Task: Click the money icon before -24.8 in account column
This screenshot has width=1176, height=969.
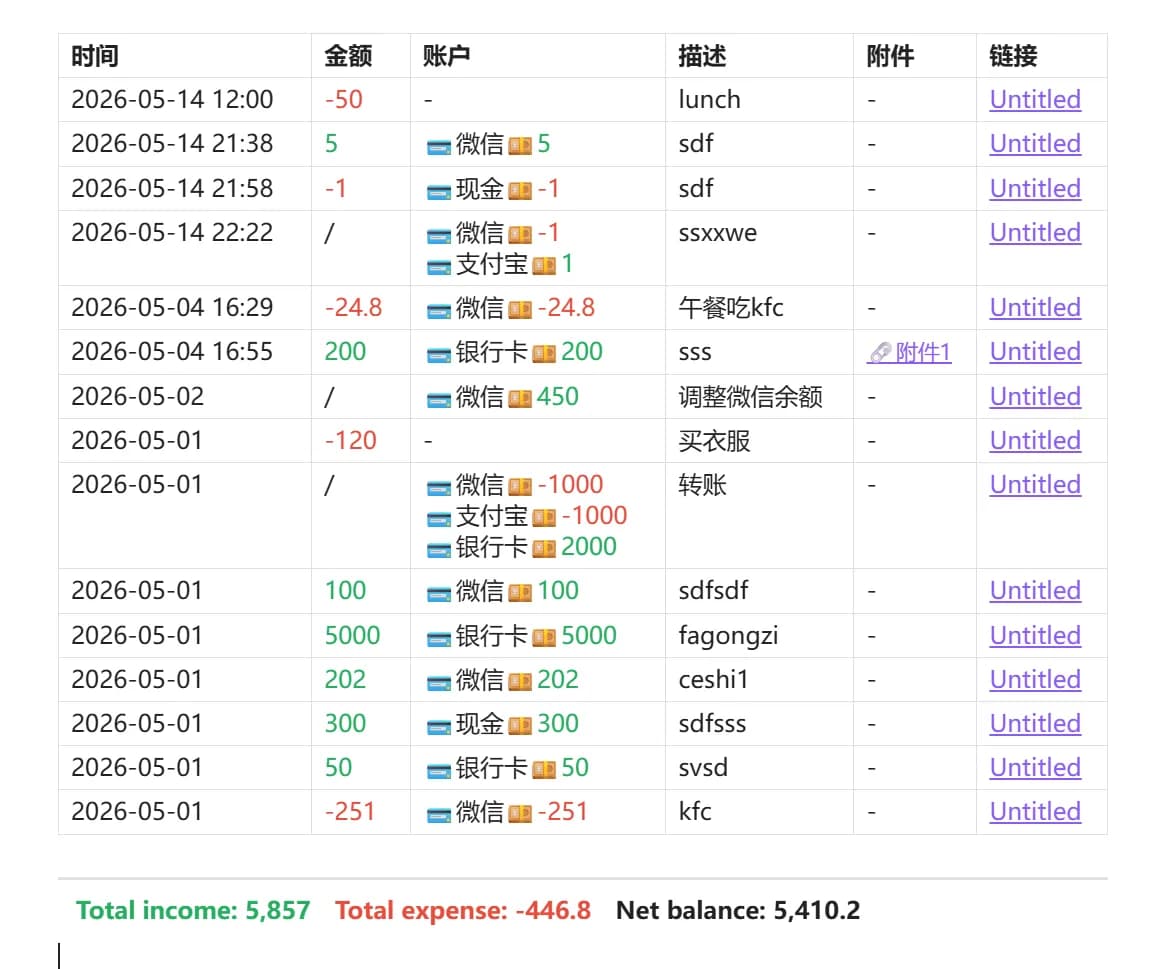Action: tap(520, 309)
